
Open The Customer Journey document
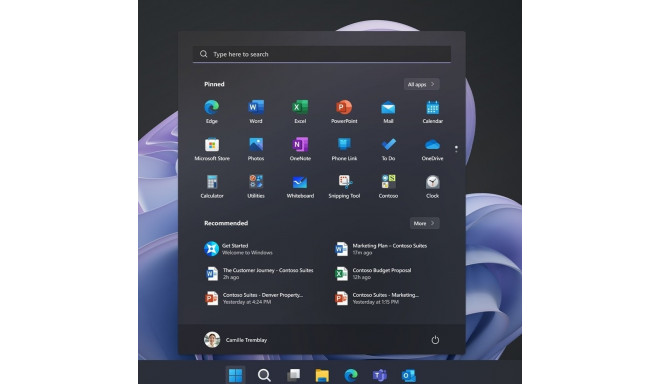pos(261,274)
